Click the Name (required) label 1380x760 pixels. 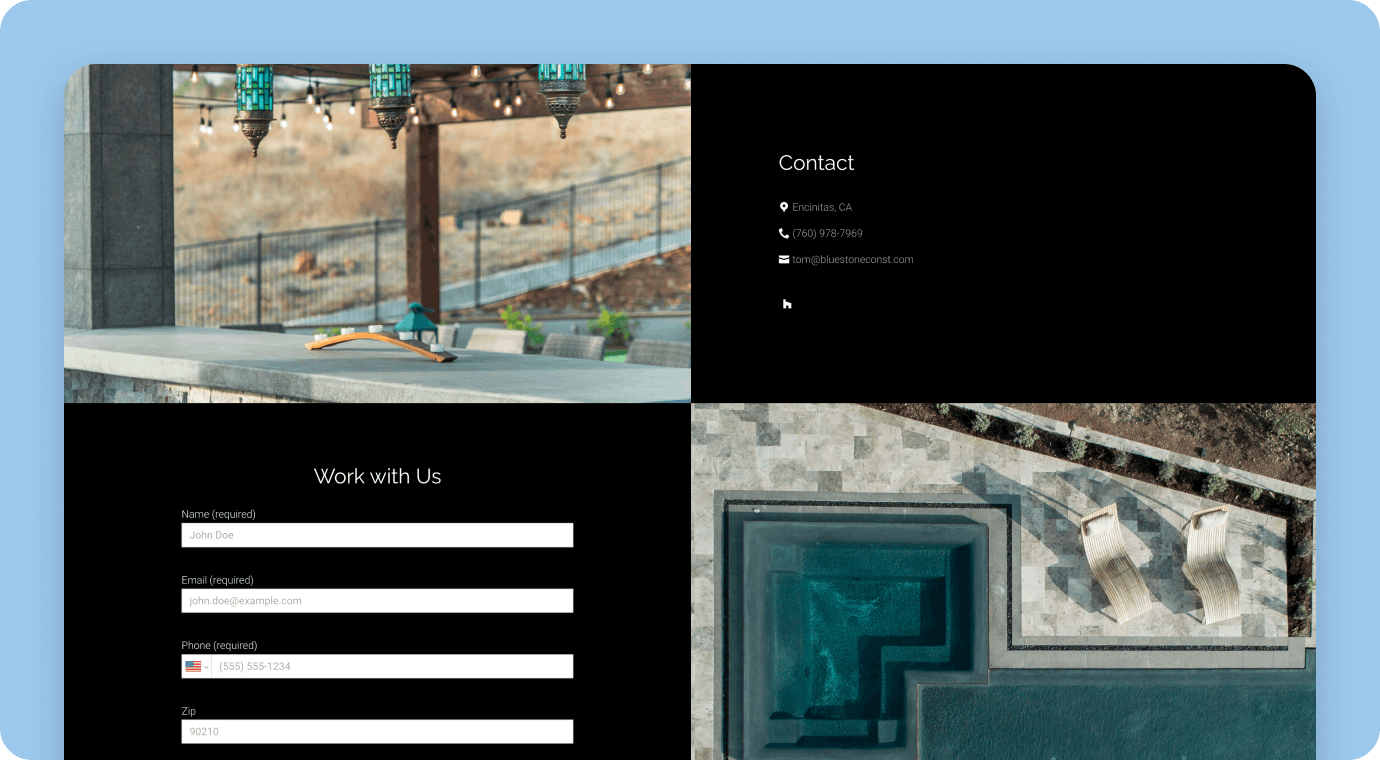tap(218, 514)
